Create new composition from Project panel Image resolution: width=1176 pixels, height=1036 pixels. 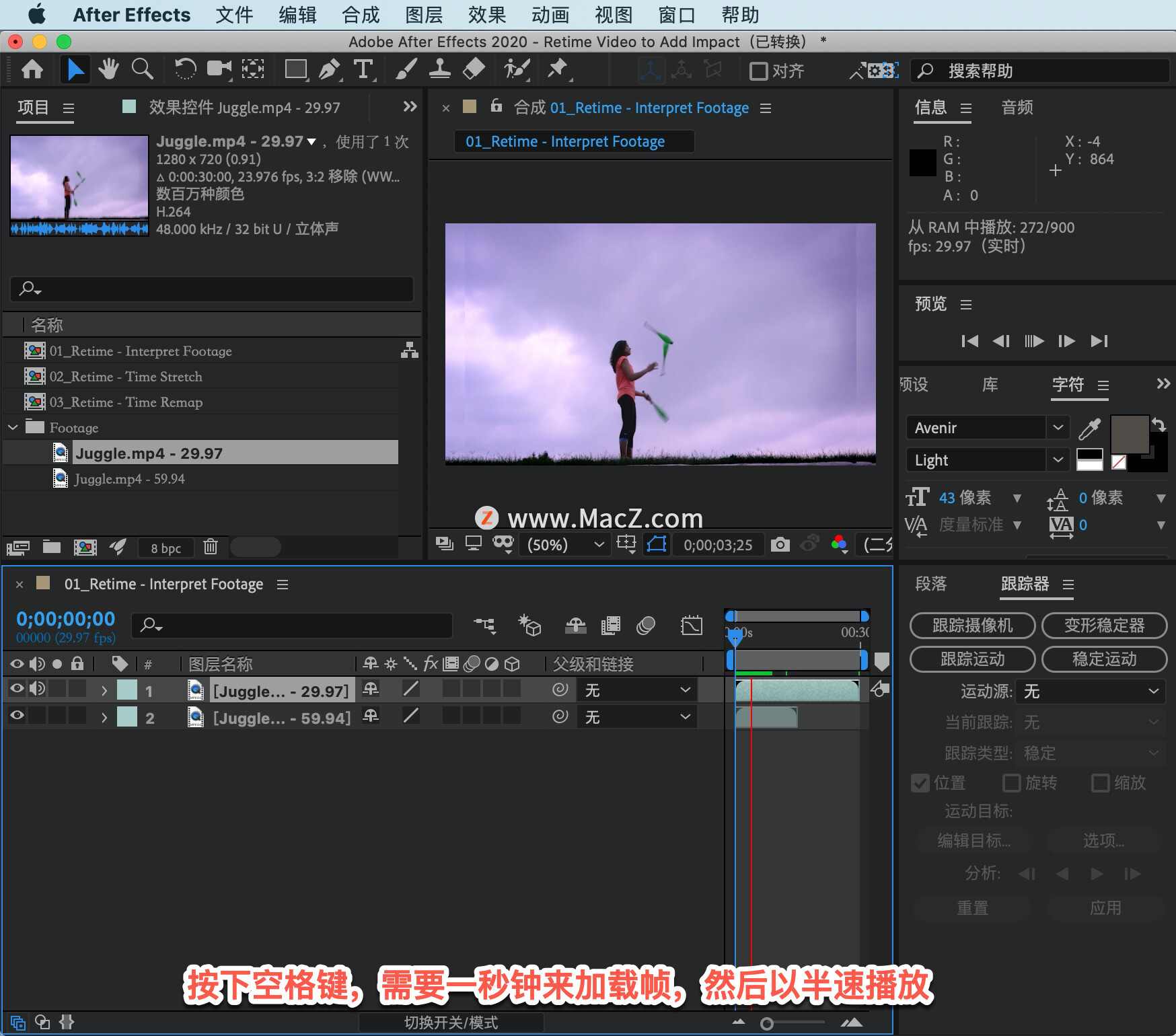[85, 547]
